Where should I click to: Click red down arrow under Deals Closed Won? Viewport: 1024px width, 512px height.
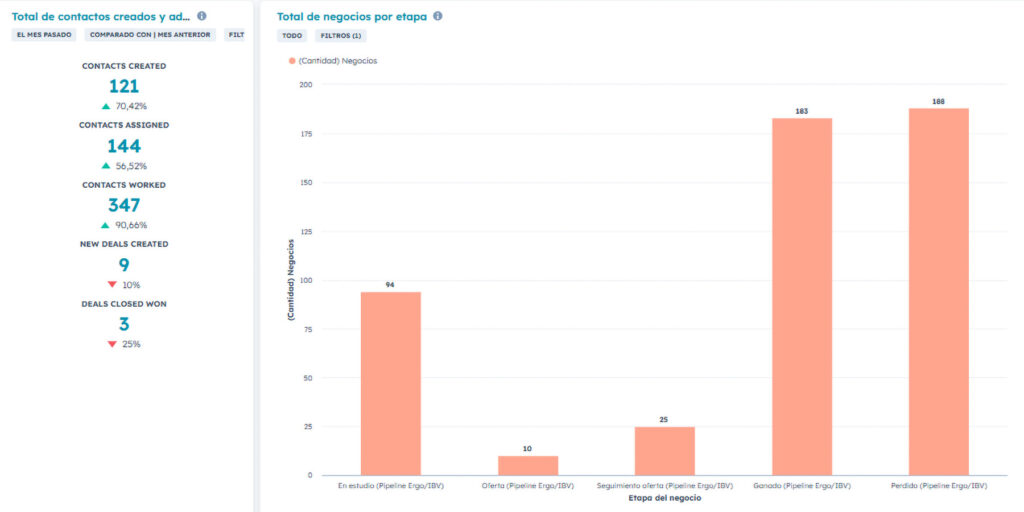pyautogui.click(x=112, y=344)
